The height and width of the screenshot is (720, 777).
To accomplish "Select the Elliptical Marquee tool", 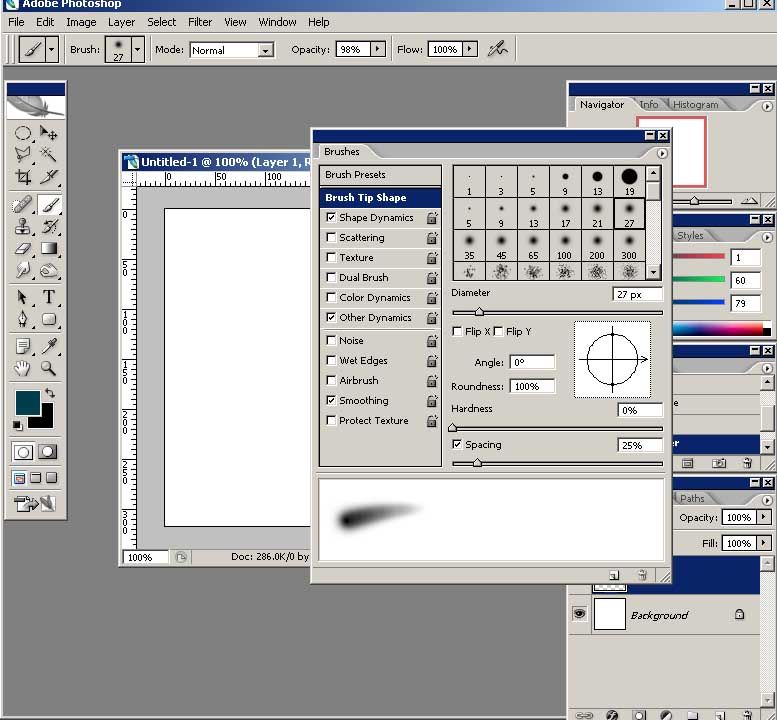I will click(x=22, y=133).
